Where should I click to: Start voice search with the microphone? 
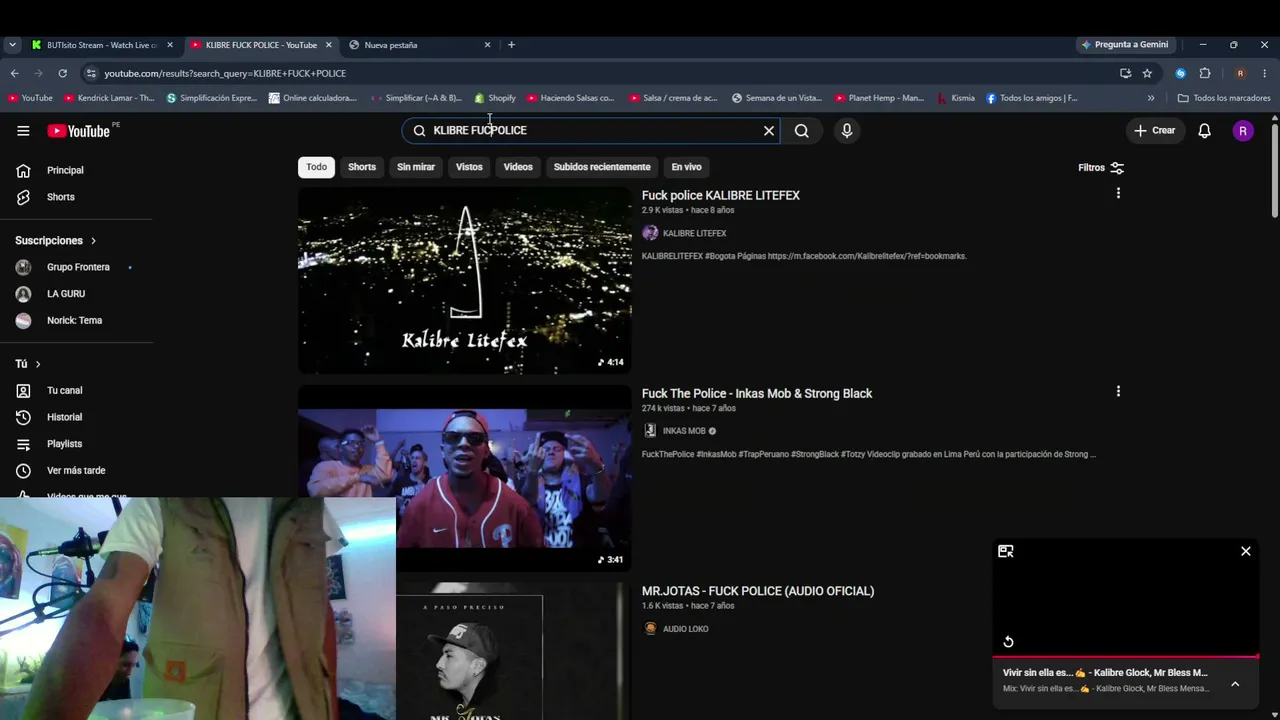(x=847, y=131)
